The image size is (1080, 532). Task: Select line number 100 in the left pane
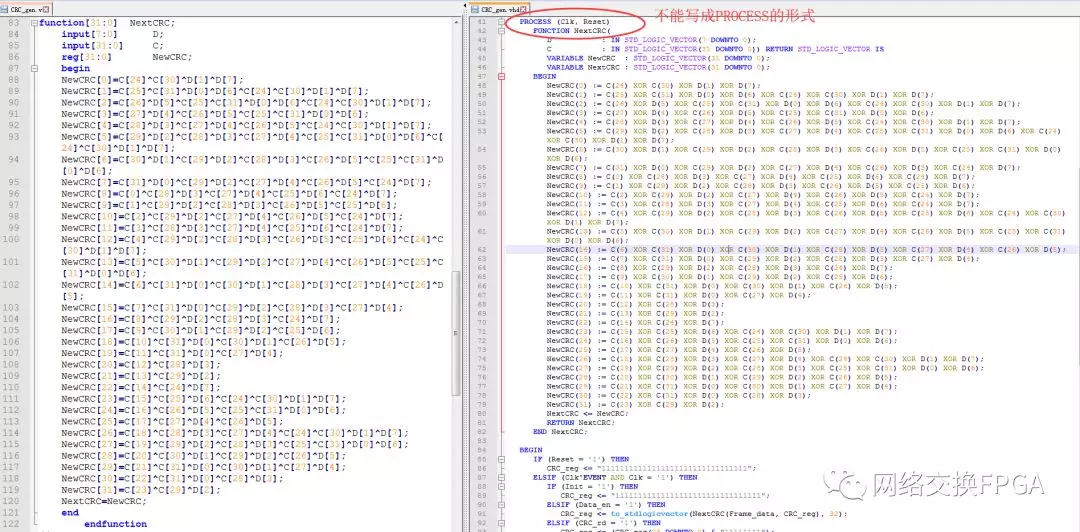pos(12,239)
